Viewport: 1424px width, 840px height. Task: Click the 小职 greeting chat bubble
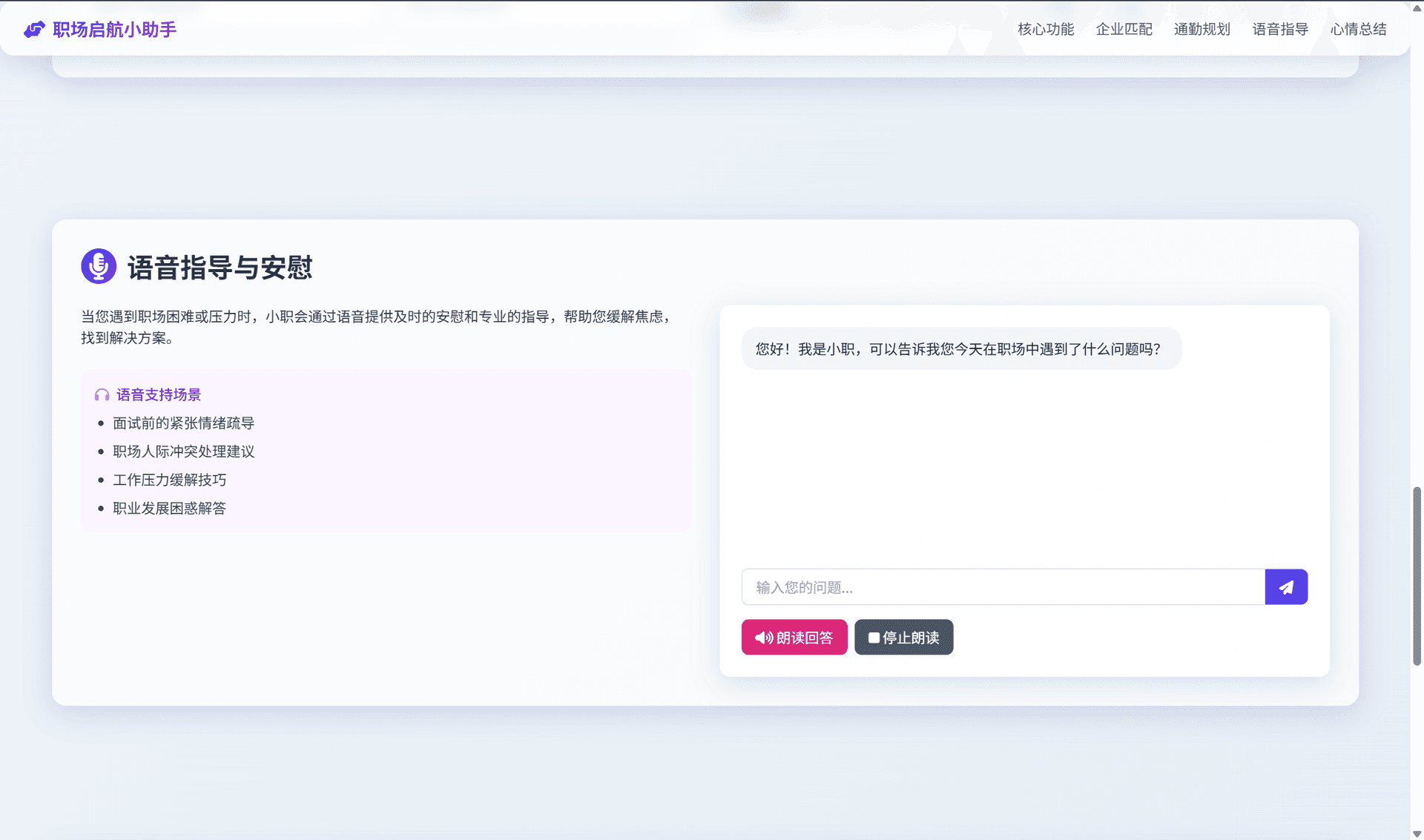(x=960, y=349)
